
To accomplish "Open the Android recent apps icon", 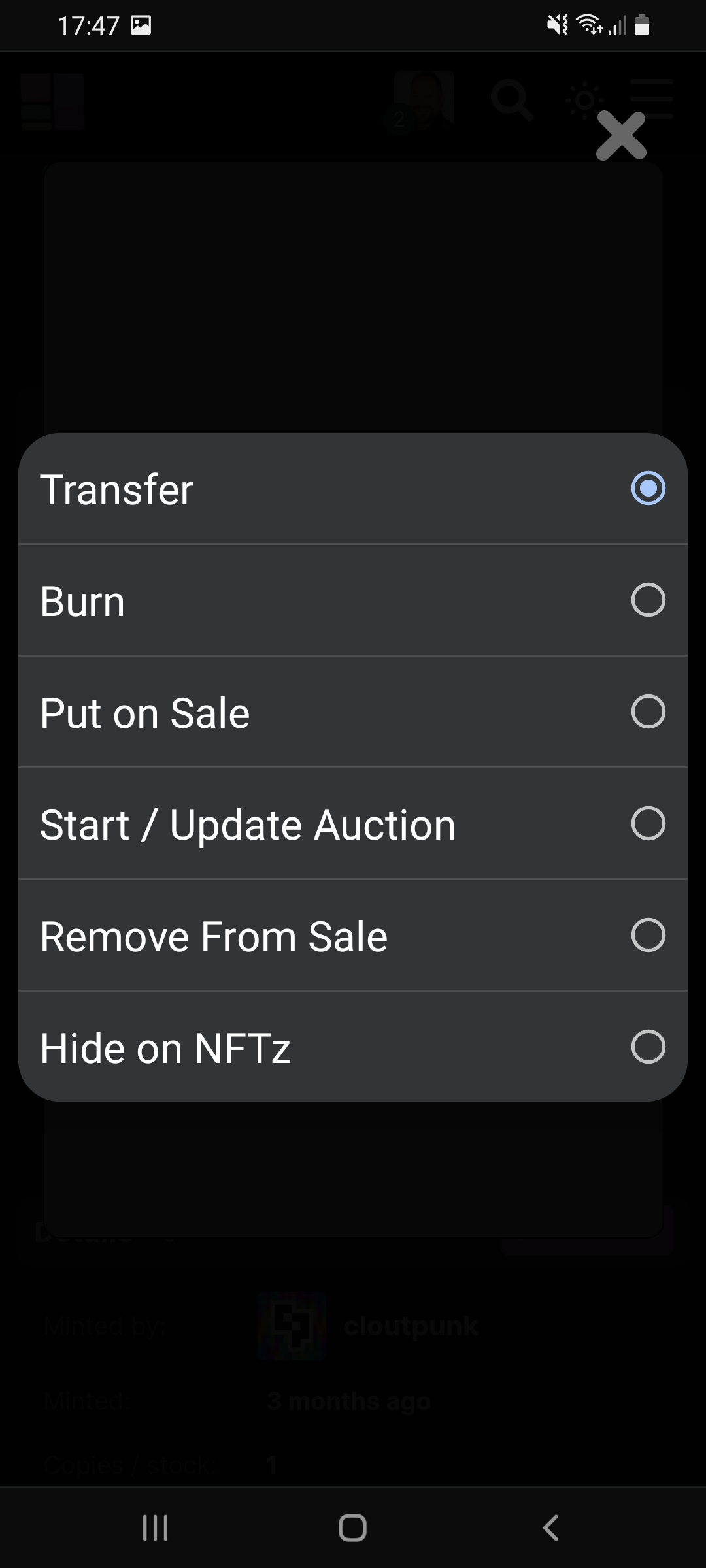I will pyautogui.click(x=156, y=1527).
